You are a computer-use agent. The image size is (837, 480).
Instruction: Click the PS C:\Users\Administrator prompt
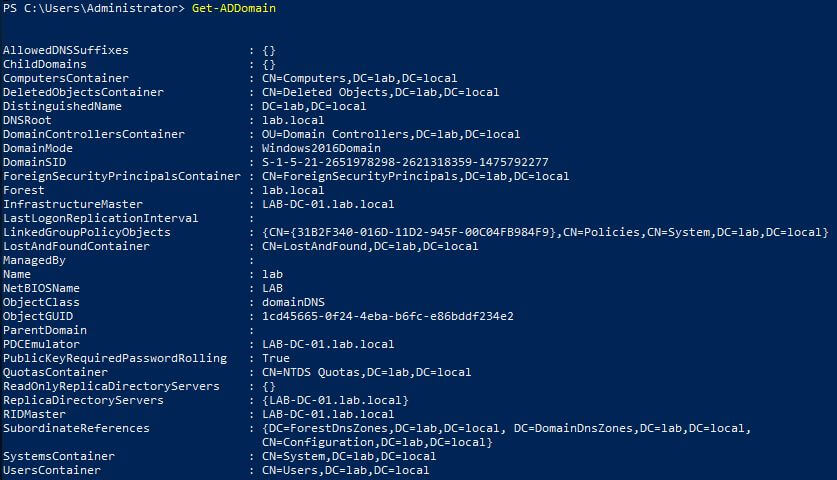pyautogui.click(x=93, y=9)
